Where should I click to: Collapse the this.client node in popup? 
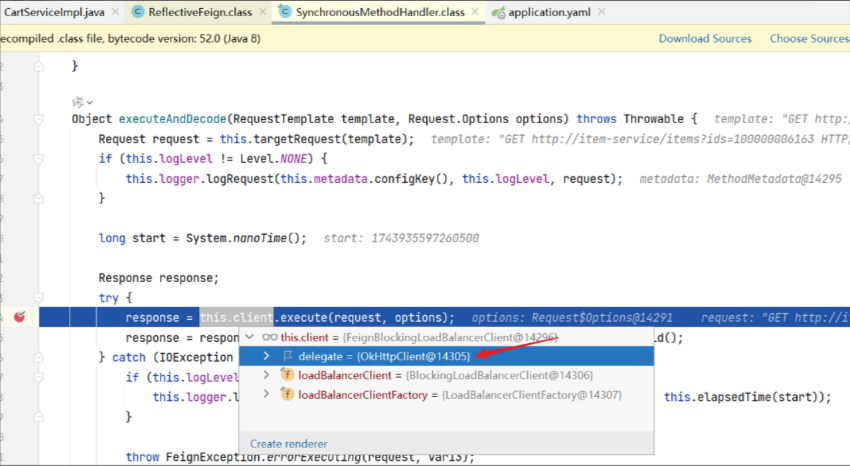coord(249,337)
